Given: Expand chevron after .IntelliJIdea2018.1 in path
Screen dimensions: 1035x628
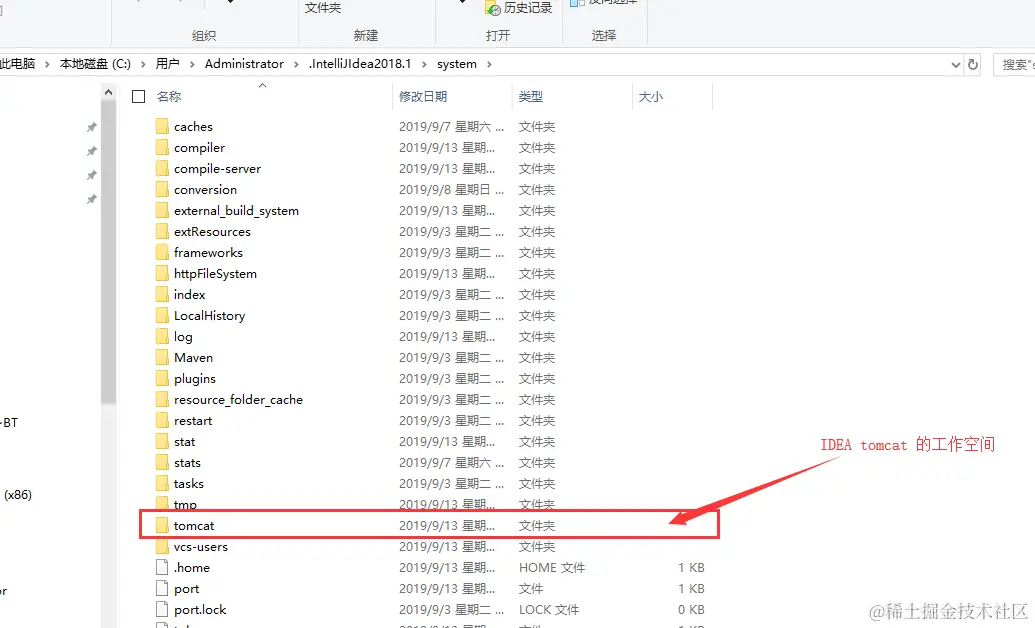Looking at the screenshot, I should click(x=424, y=64).
